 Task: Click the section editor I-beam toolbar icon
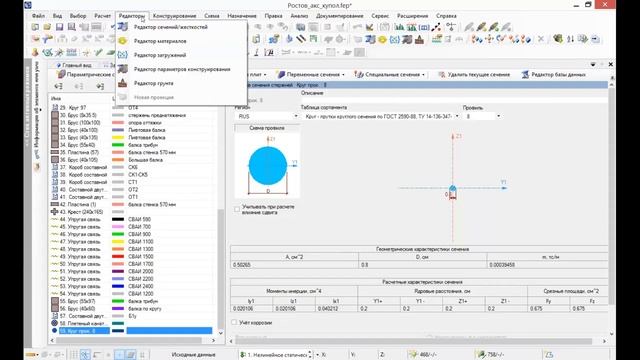coord(371,39)
